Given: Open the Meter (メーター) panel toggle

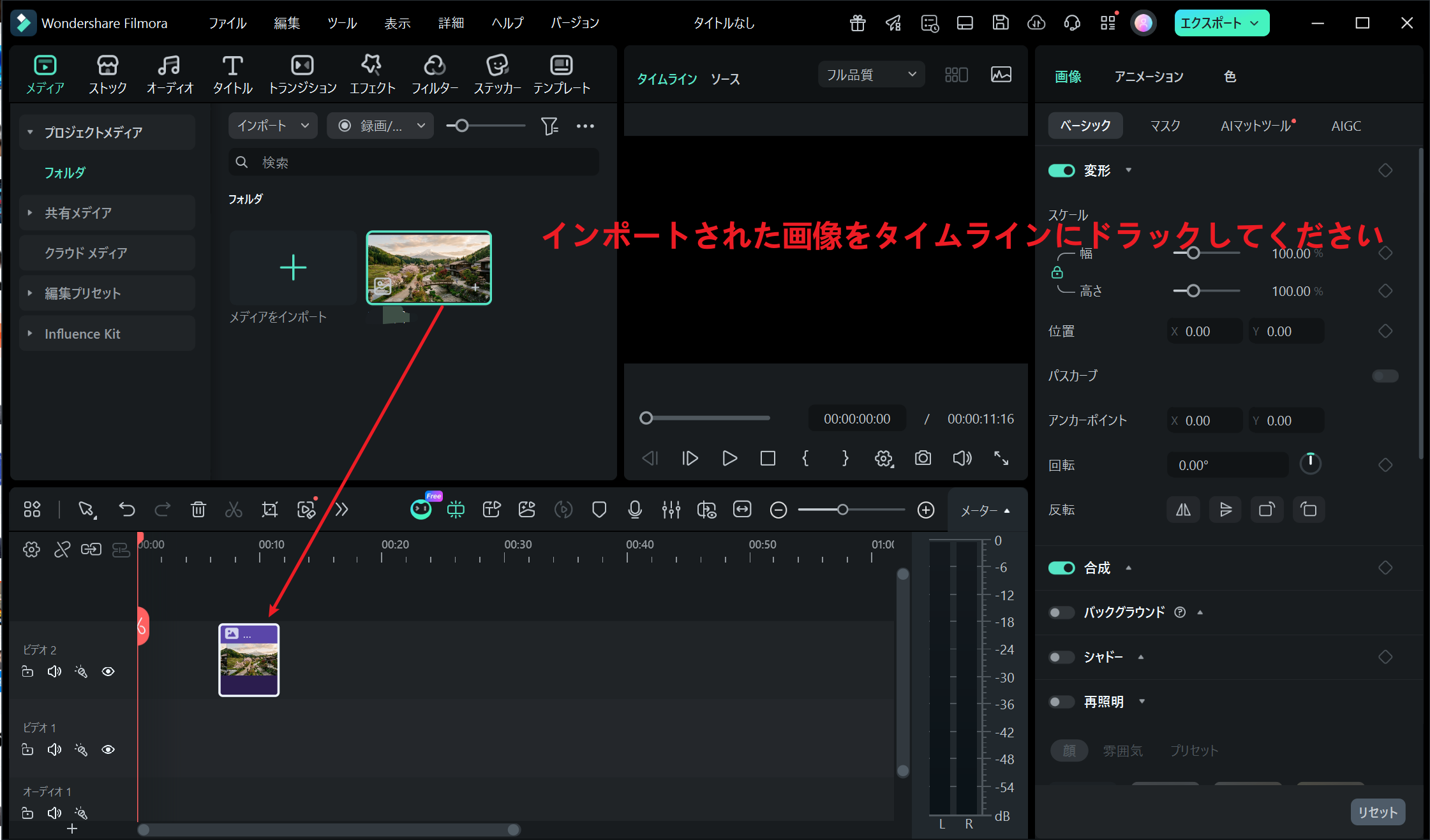Looking at the screenshot, I should click(x=986, y=510).
